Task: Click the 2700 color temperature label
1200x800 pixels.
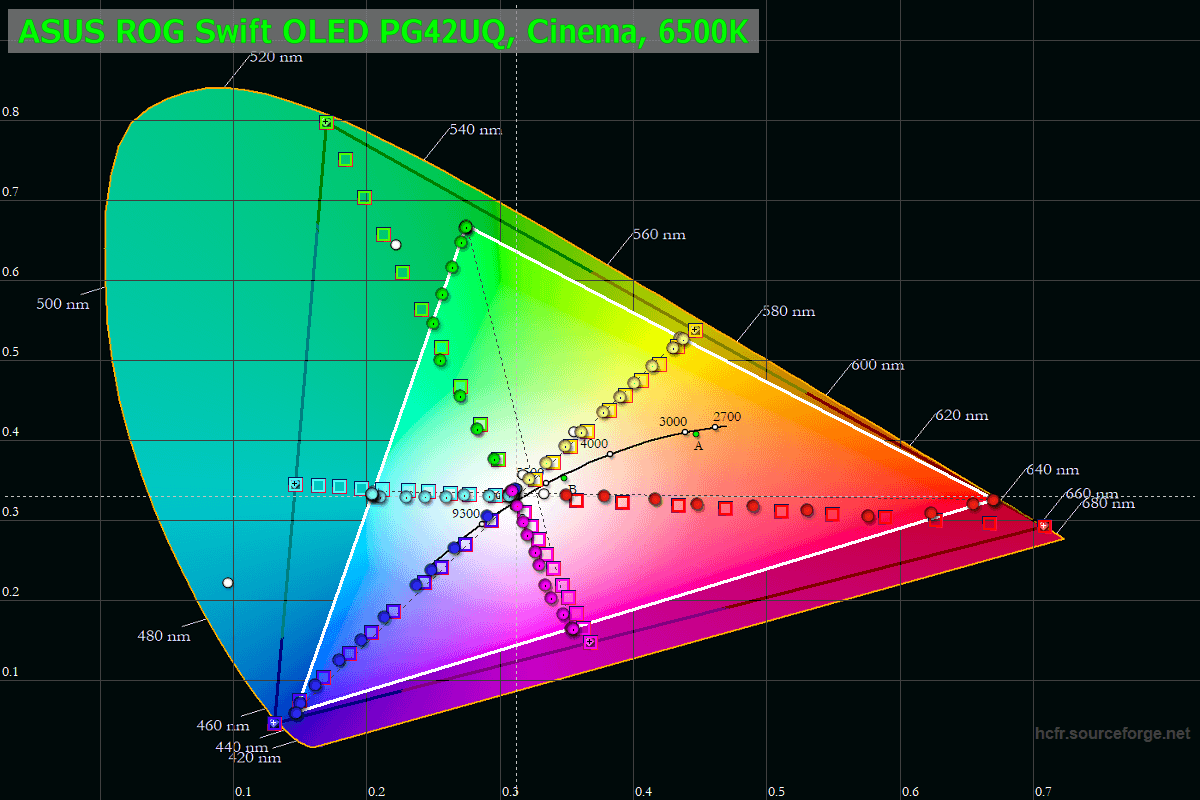Action: 727,417
